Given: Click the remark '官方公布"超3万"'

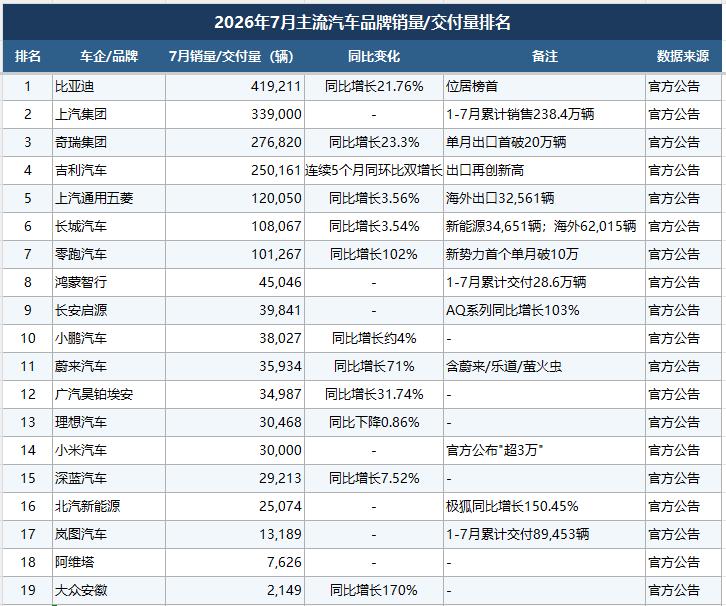Looking at the screenshot, I should pos(494,450).
